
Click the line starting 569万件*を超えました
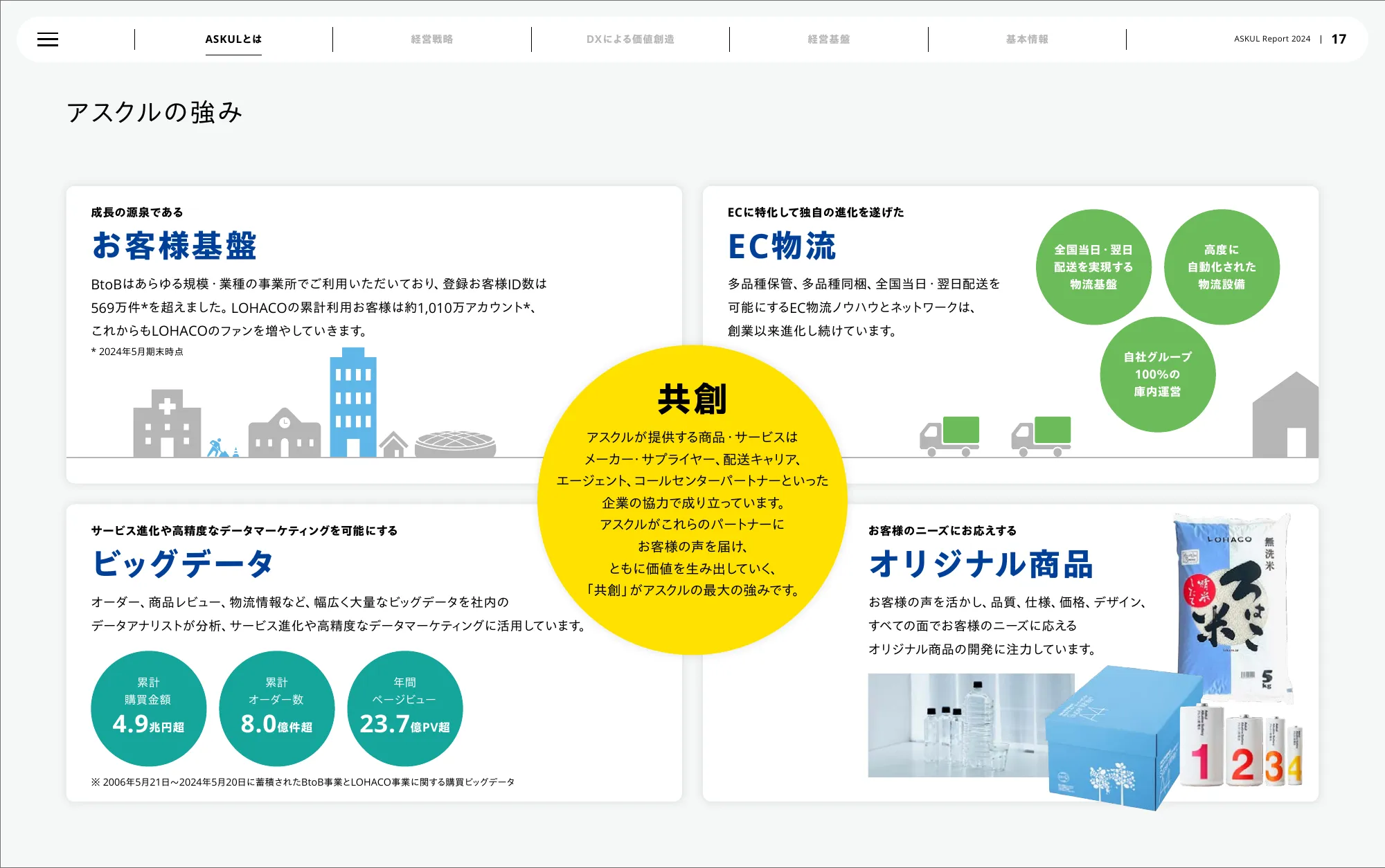[314, 307]
